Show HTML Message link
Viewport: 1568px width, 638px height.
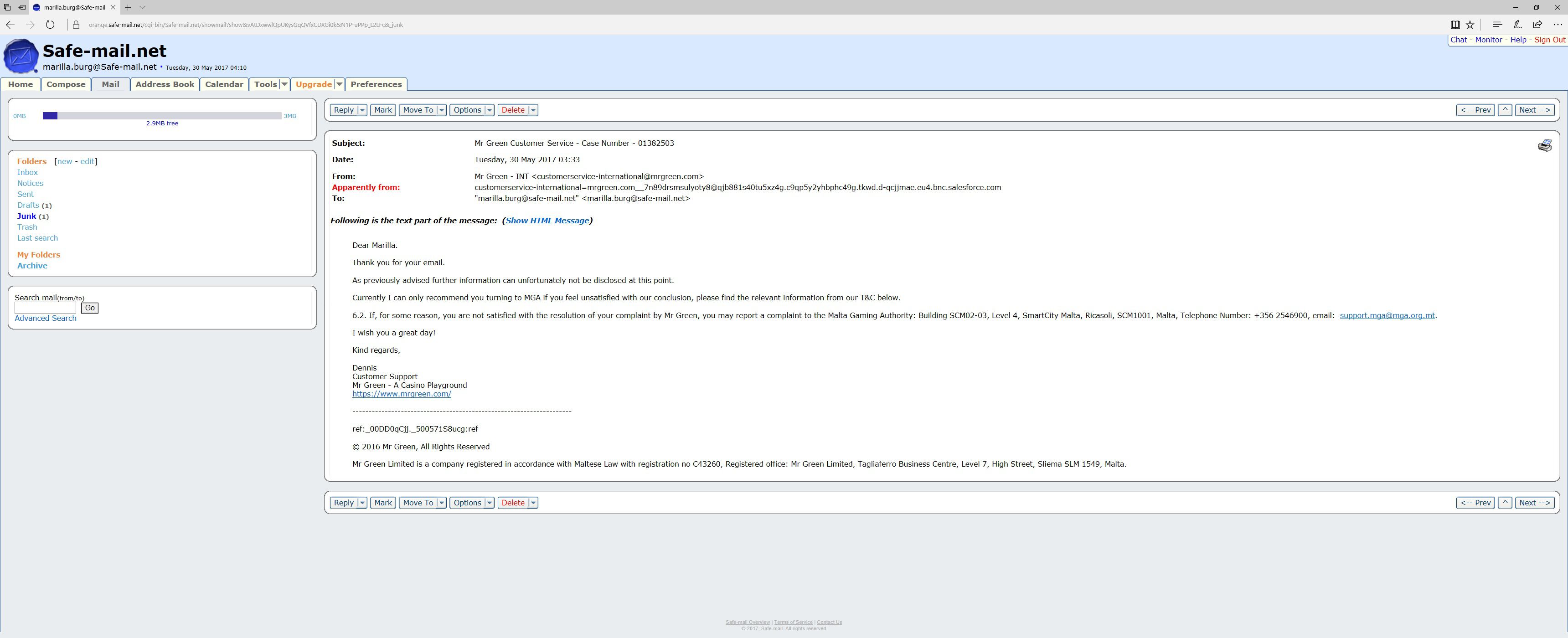pos(547,221)
